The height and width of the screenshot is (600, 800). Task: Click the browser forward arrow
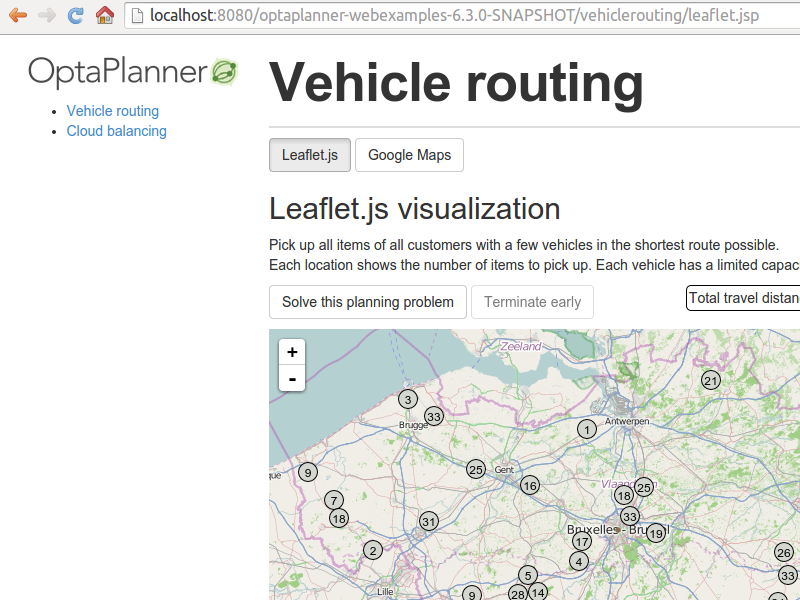click(x=46, y=15)
